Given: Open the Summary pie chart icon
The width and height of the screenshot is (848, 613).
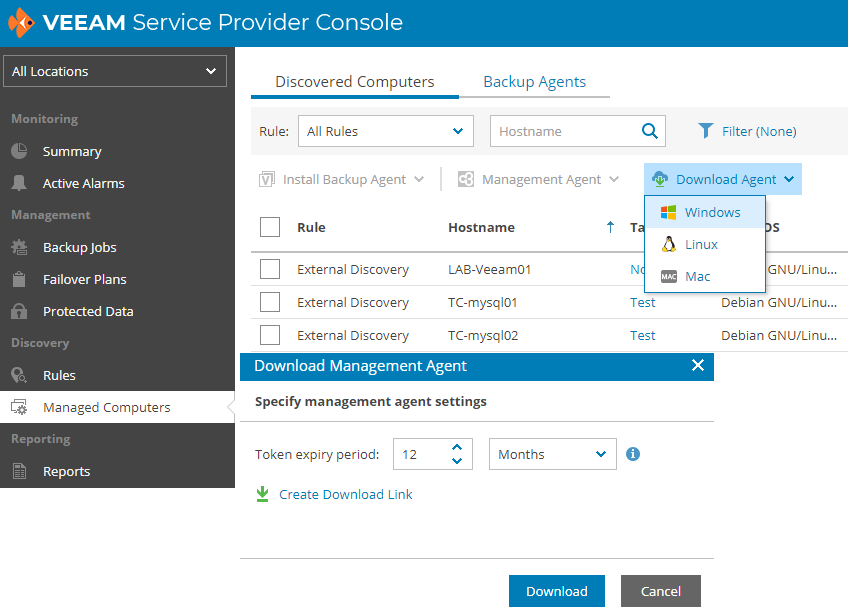Looking at the screenshot, I should pos(19,151).
